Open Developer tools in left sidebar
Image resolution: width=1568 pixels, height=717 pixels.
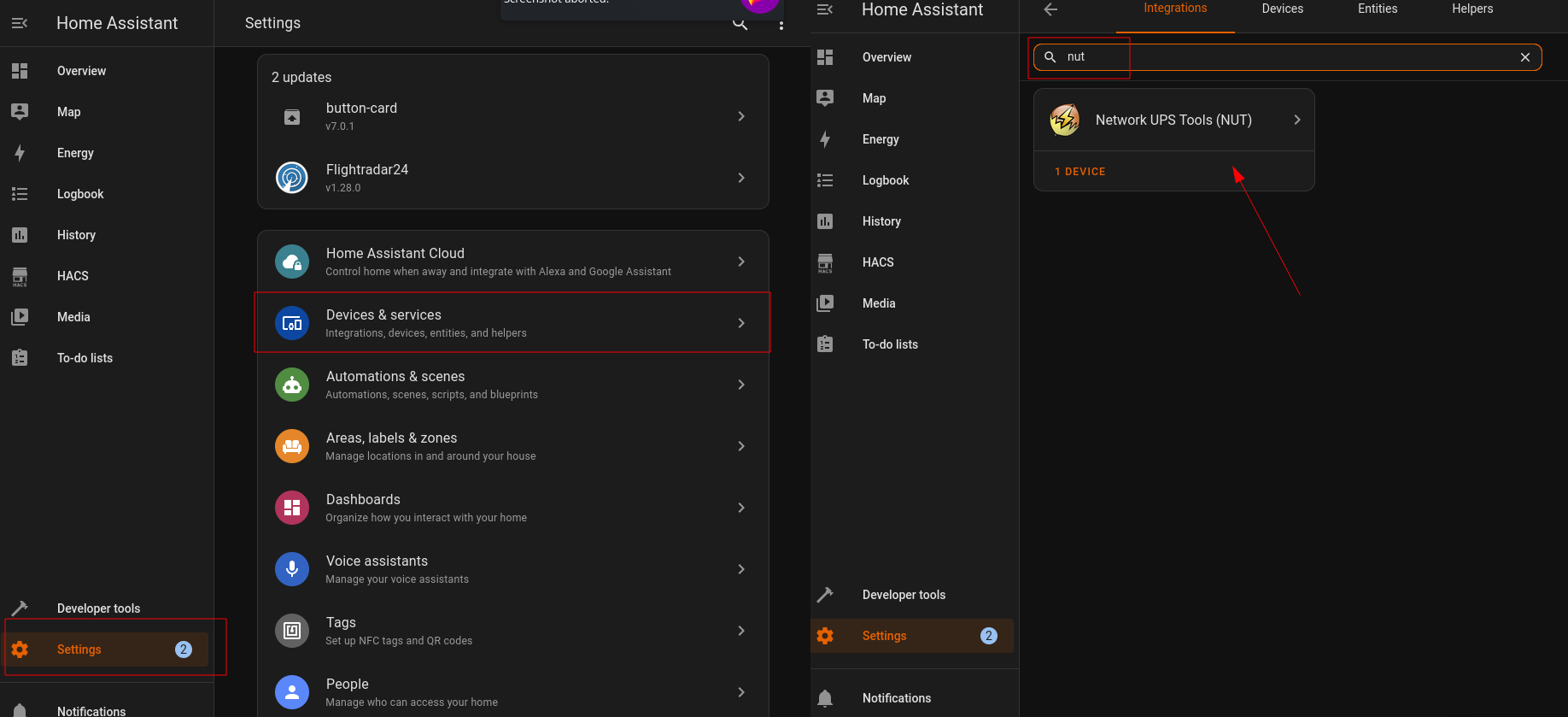pyautogui.click(x=107, y=608)
